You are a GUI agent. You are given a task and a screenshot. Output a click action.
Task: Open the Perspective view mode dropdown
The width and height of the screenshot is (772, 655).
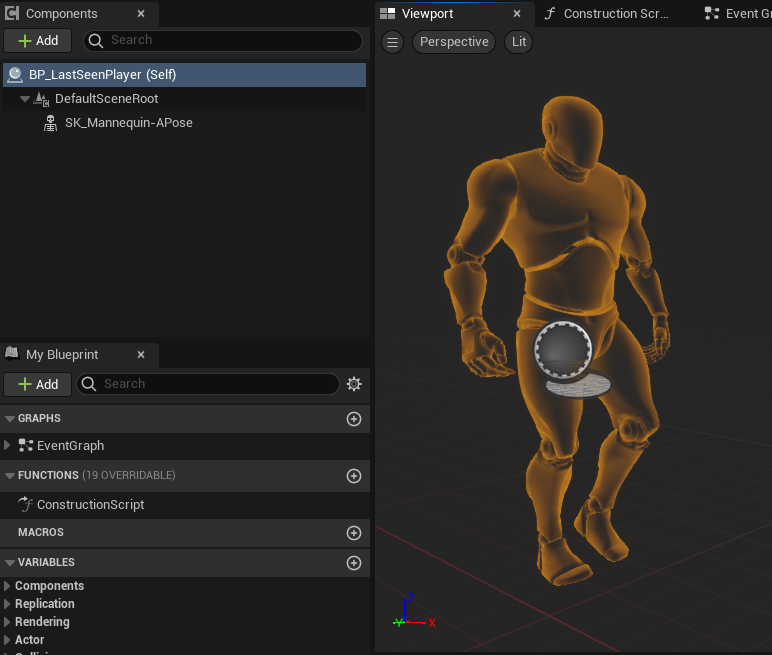(x=454, y=42)
